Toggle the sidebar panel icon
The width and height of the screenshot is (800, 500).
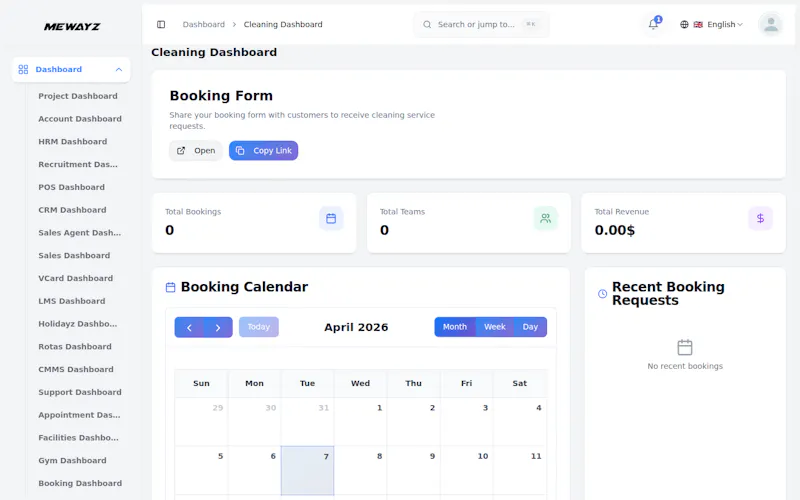pyautogui.click(x=161, y=24)
